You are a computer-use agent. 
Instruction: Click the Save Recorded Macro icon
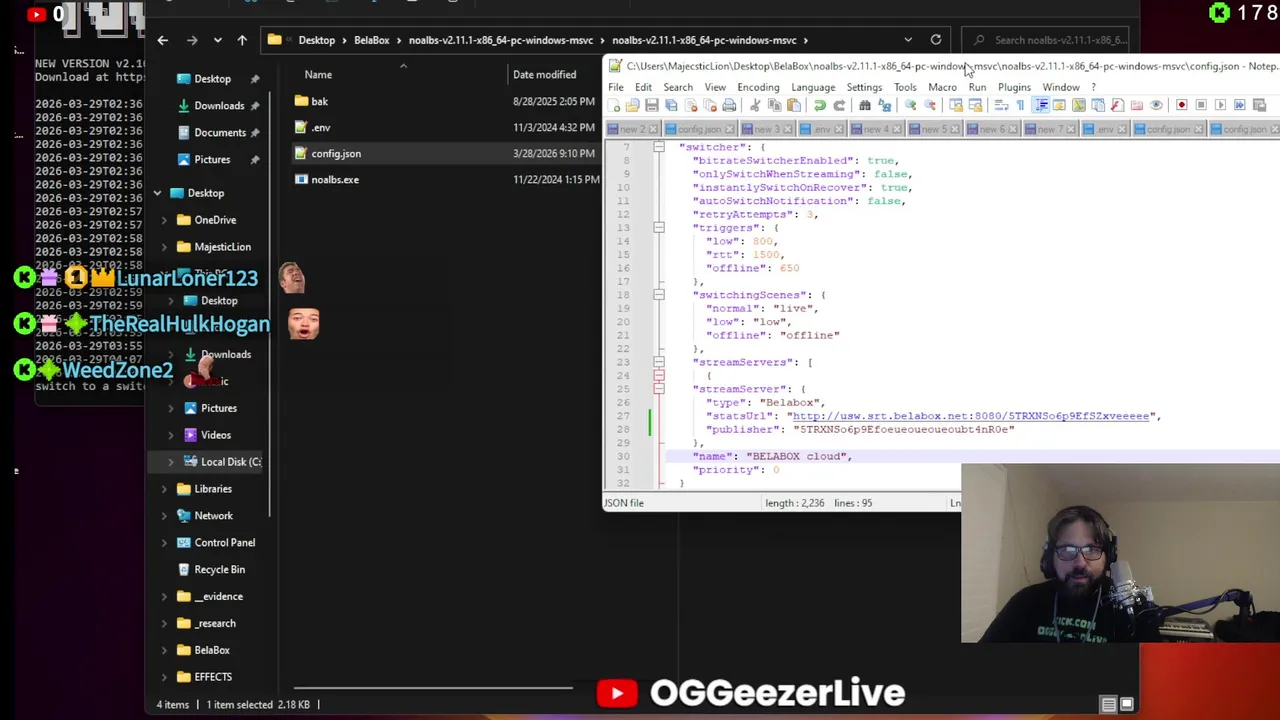click(1259, 105)
